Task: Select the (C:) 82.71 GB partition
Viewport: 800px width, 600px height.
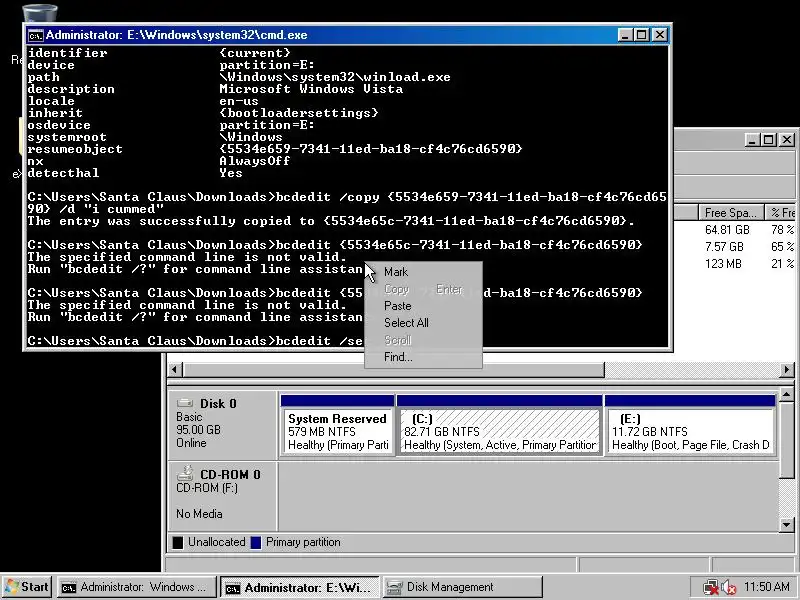Action: pyautogui.click(x=499, y=426)
